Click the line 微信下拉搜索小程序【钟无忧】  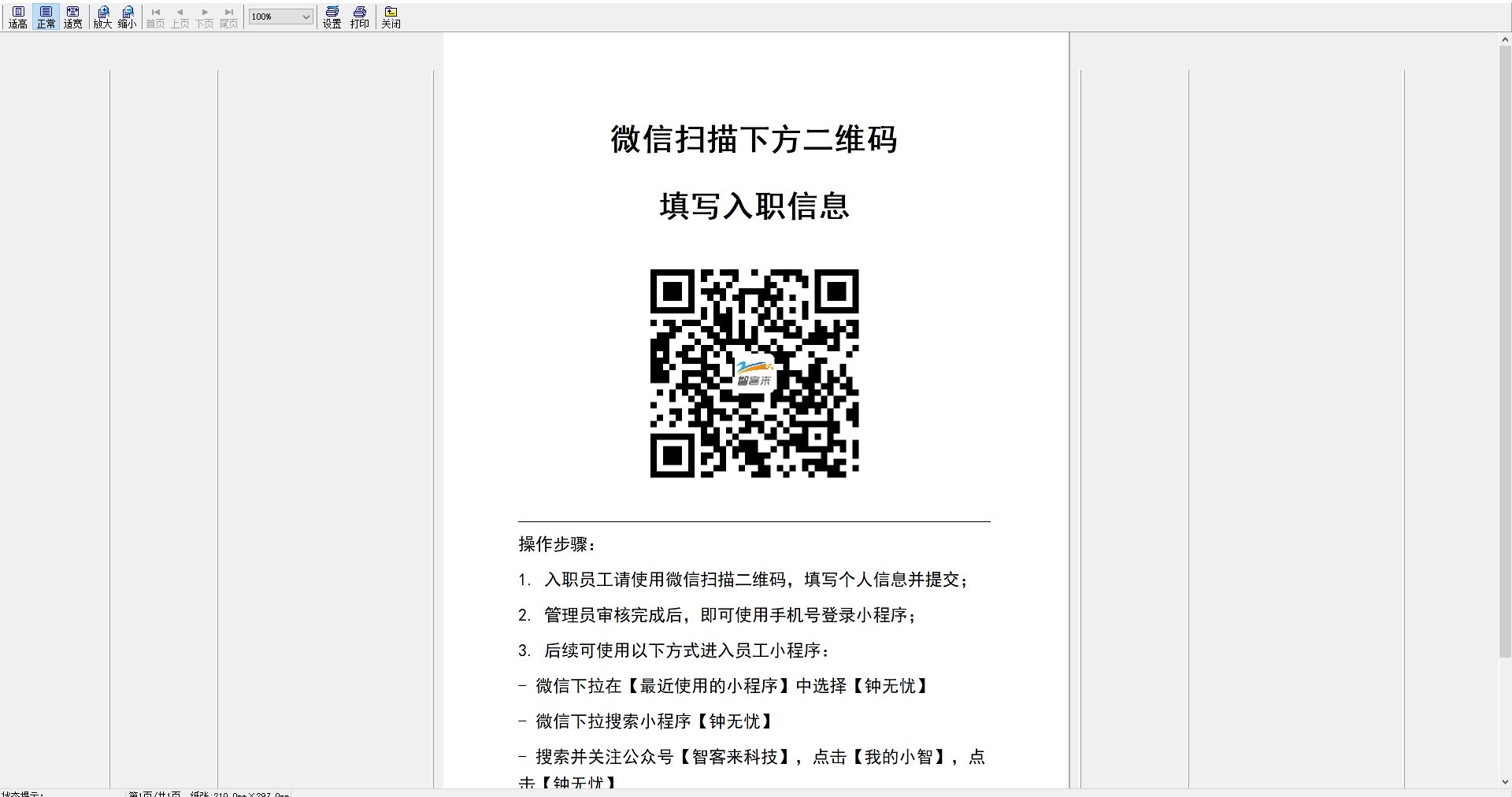[647, 721]
